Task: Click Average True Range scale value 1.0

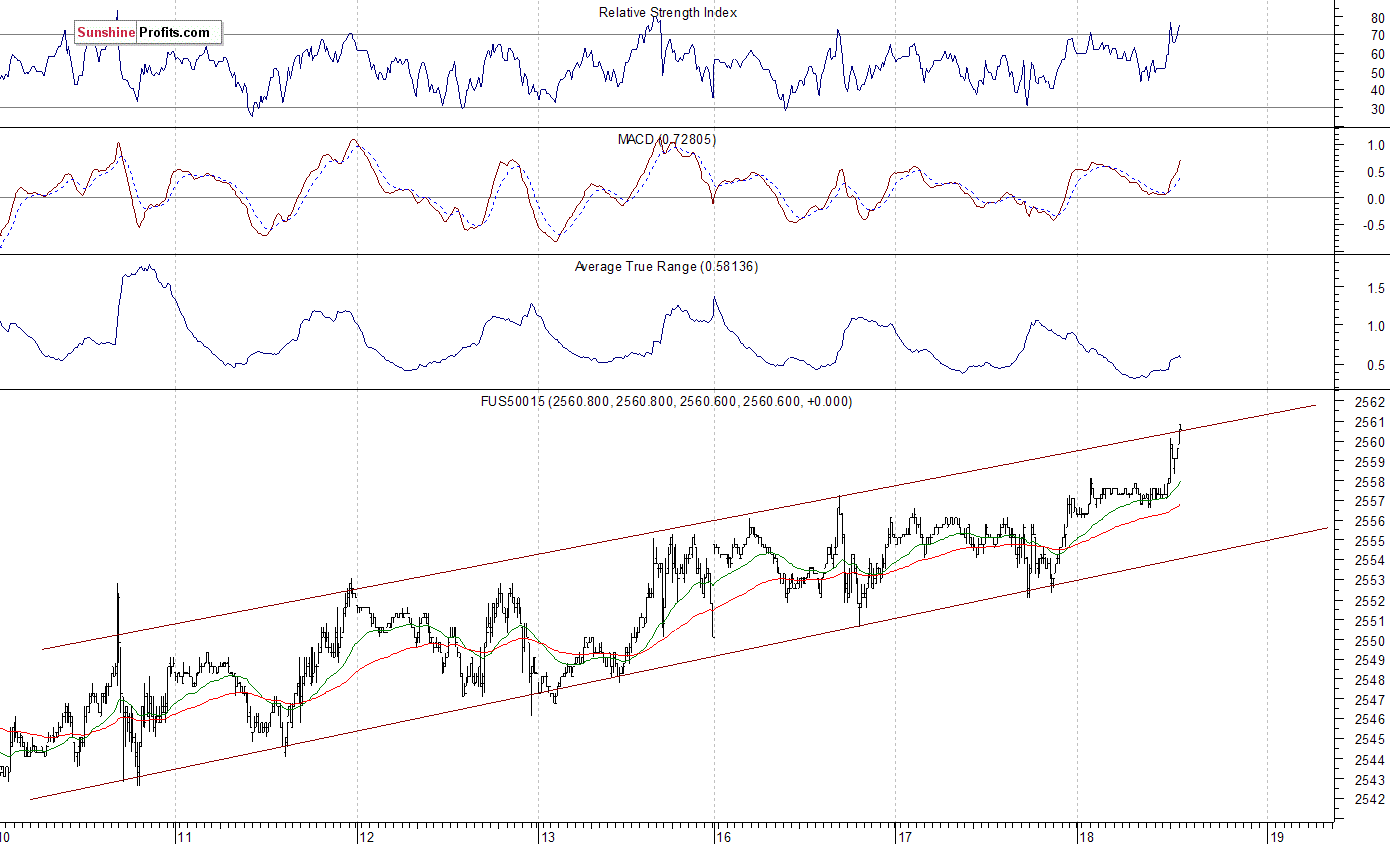Action: (x=1376, y=326)
